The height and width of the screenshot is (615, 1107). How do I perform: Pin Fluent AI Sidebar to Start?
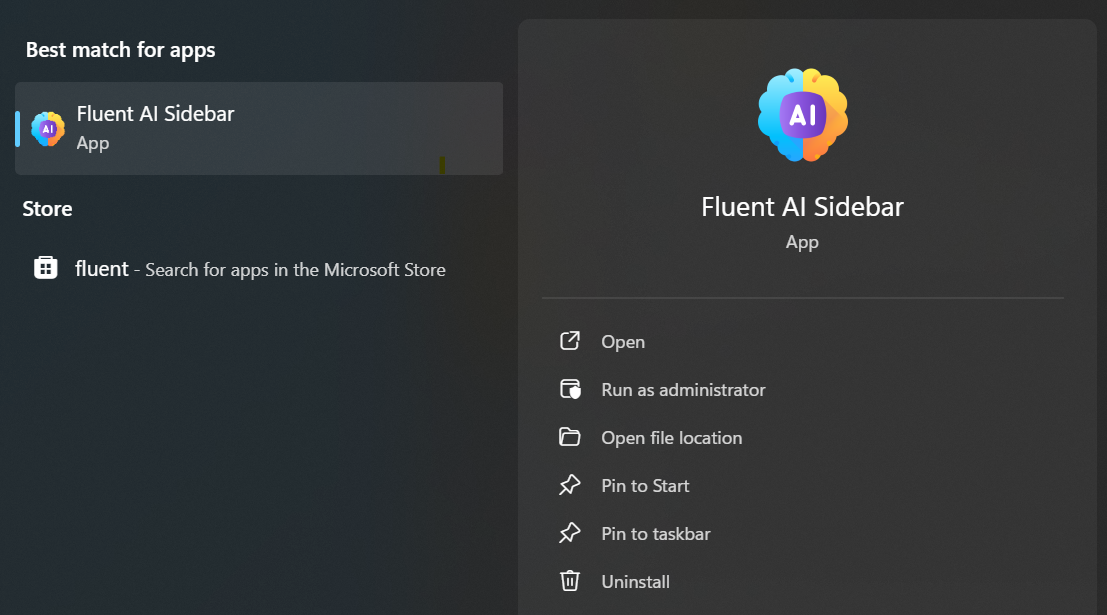click(646, 485)
